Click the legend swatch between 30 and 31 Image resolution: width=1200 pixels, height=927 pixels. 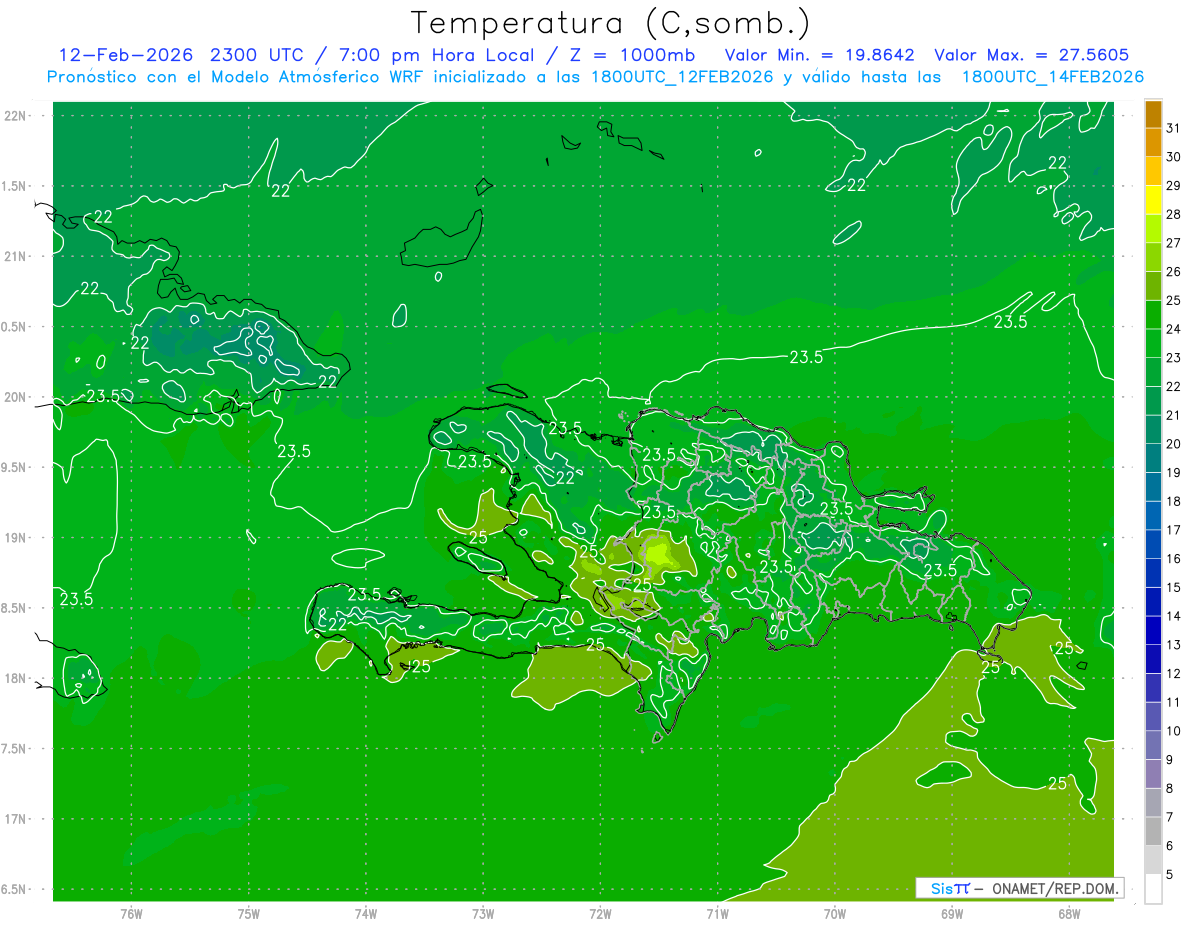coord(1153,143)
